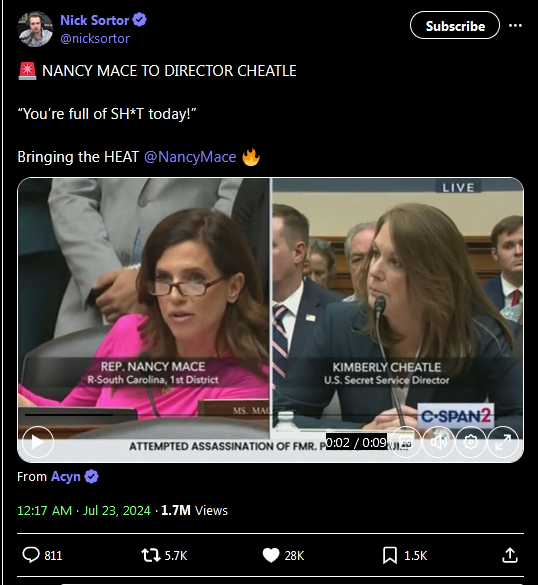This screenshot has width=538, height=585.
Task: Click the Subscribe button
Action: coord(455,25)
